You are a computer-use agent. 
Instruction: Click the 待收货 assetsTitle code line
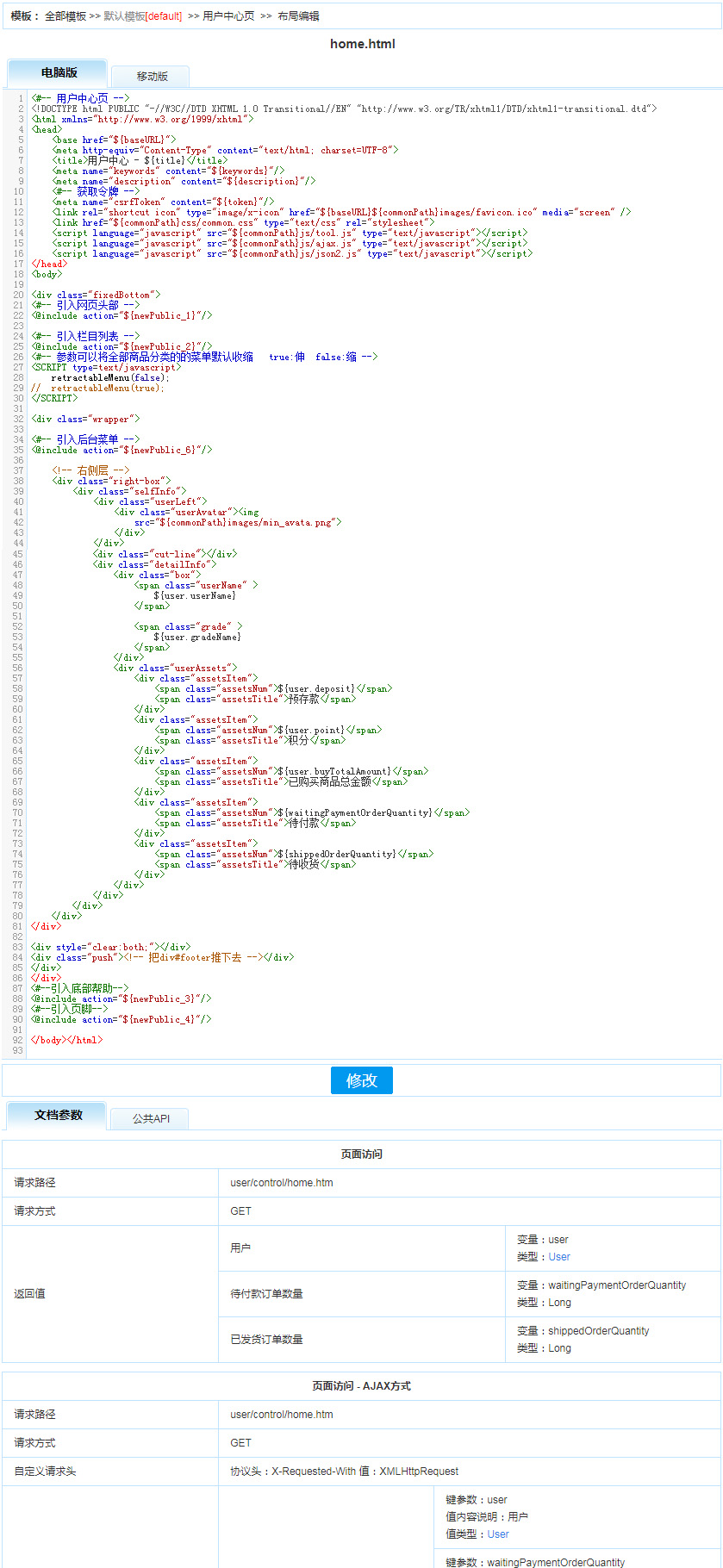coord(255,864)
